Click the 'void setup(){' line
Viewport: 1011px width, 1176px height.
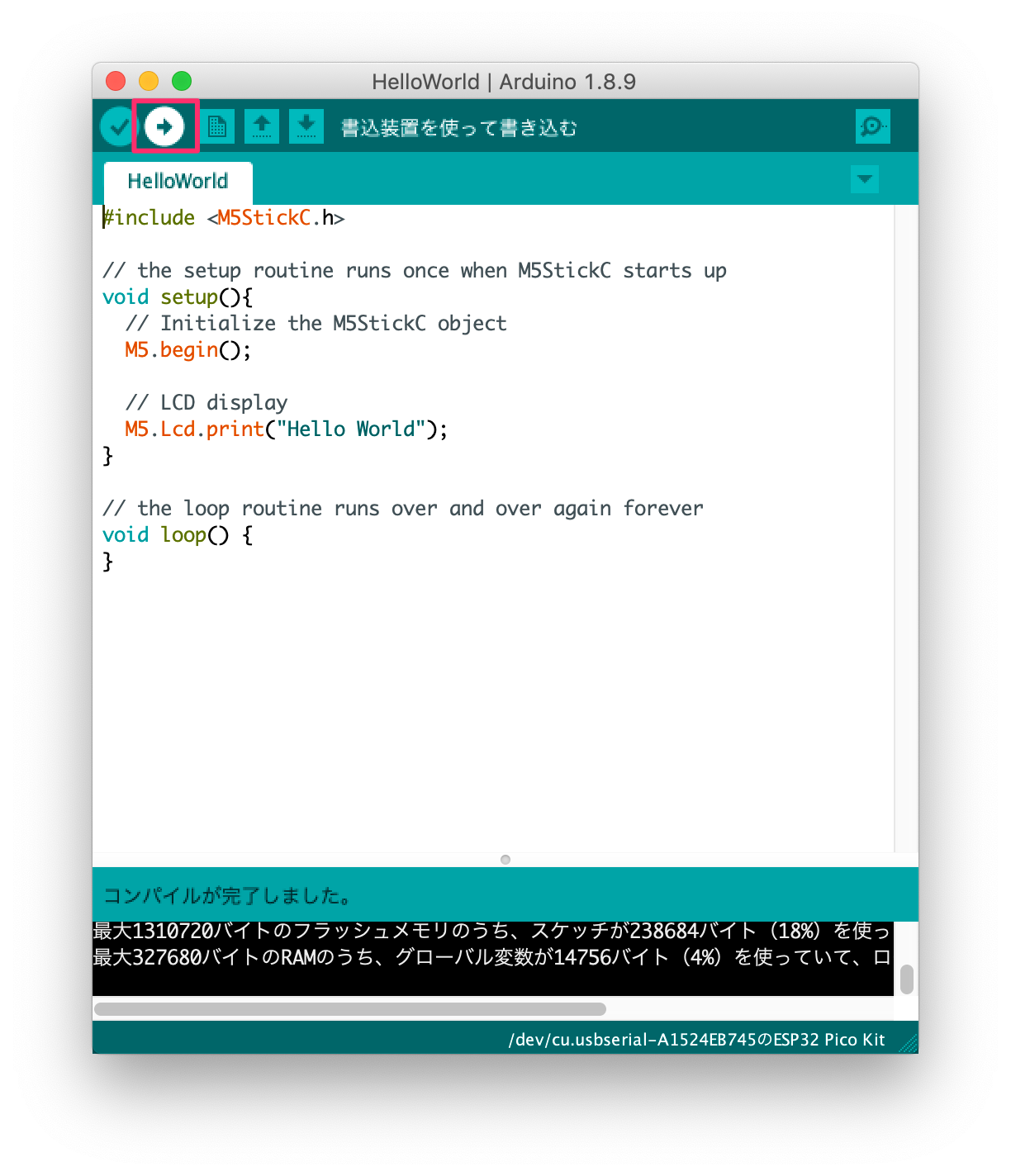(178, 297)
